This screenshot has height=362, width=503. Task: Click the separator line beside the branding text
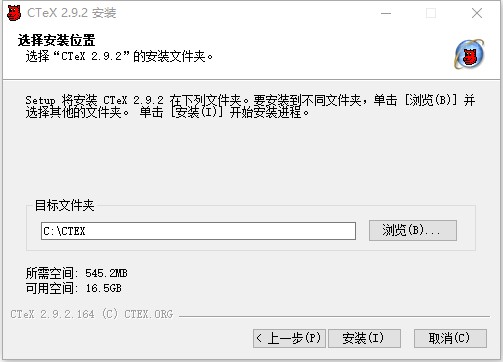coord(334,316)
